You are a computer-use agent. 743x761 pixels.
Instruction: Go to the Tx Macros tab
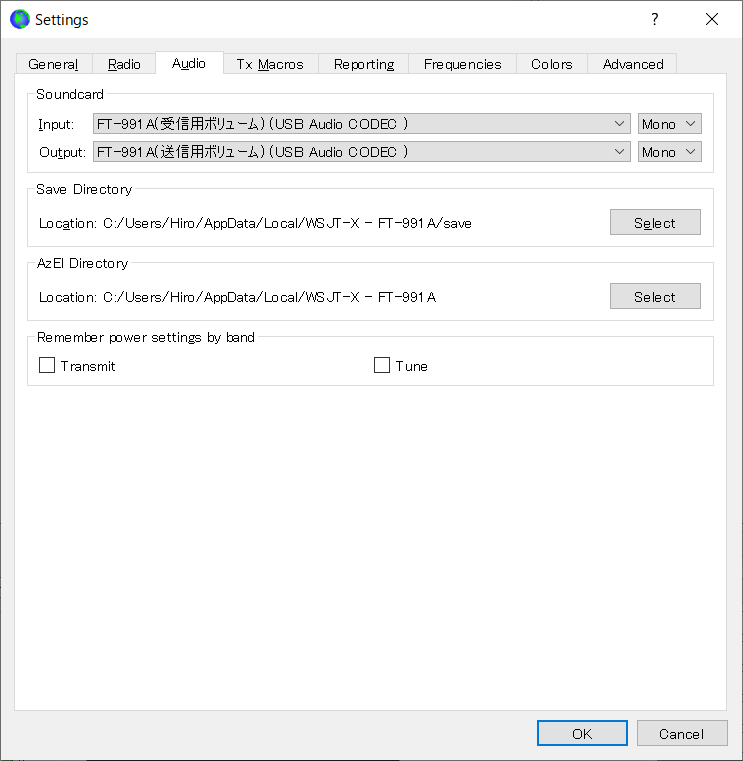(270, 64)
